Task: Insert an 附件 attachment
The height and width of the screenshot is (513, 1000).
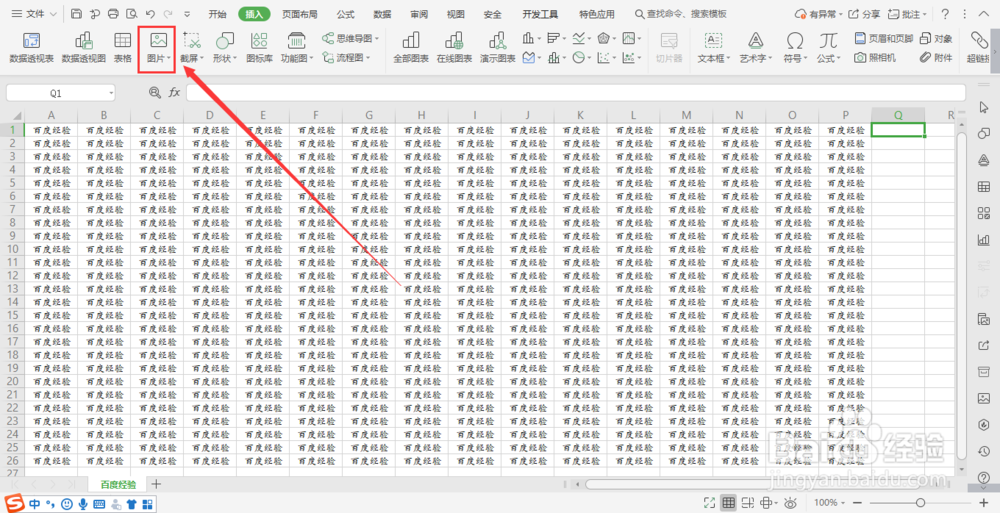Action: [936, 57]
